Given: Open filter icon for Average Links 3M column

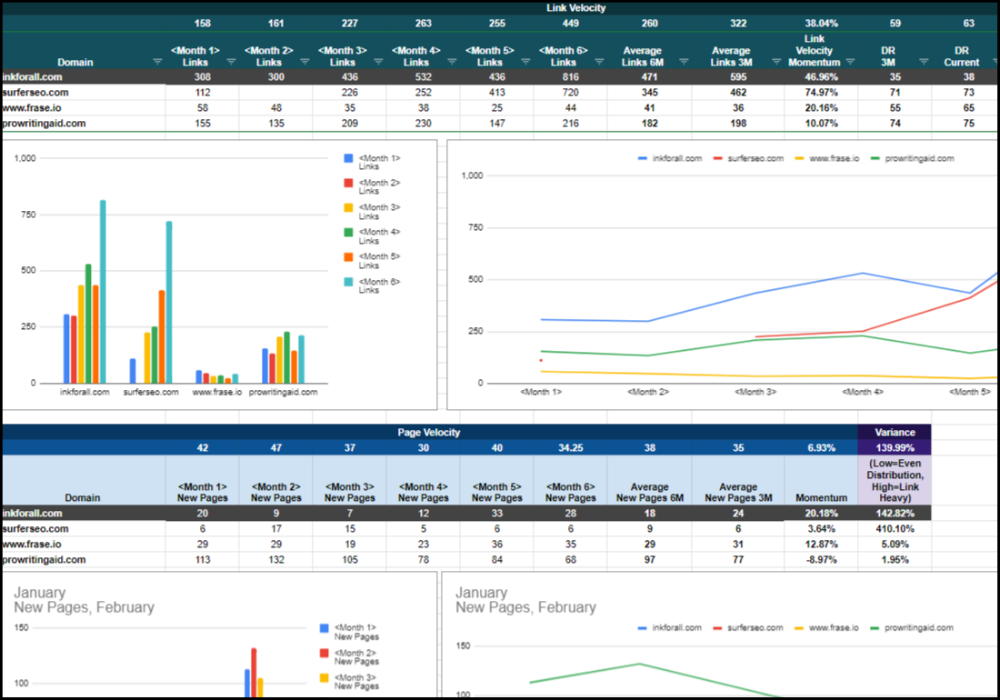Looking at the screenshot, I should tap(776, 62).
